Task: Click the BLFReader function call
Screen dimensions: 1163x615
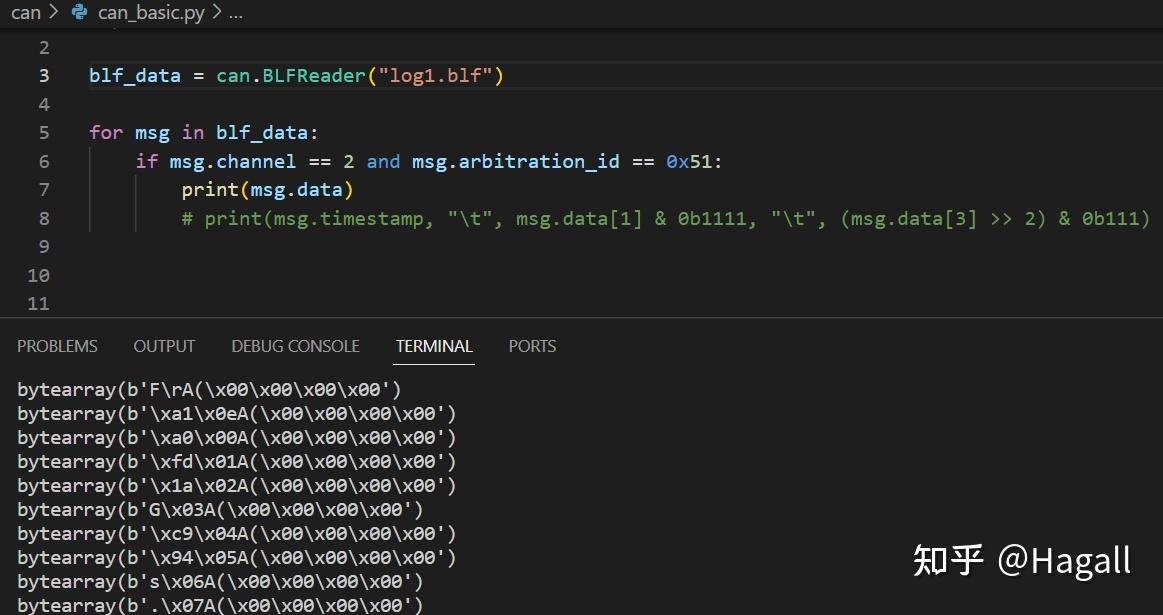Action: click(314, 75)
